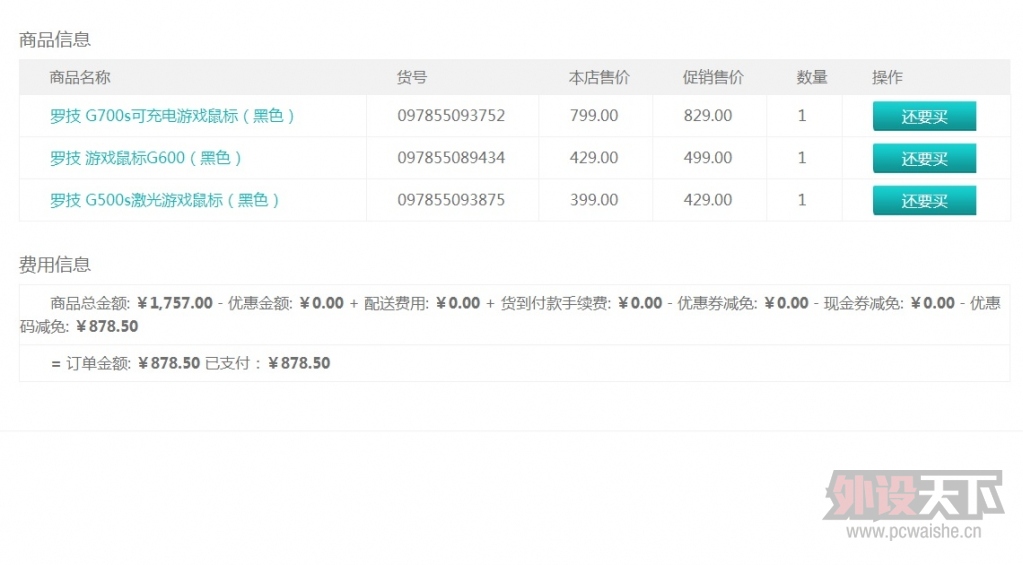Image resolution: width=1023 pixels, height=565 pixels.
Task: Click 还要买 for the G600 mouse
Action: coord(924,158)
